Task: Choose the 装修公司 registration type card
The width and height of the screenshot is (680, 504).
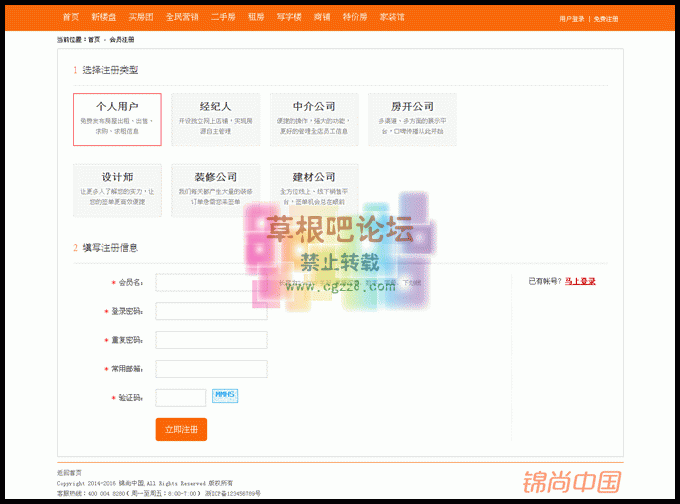Action: pos(216,190)
